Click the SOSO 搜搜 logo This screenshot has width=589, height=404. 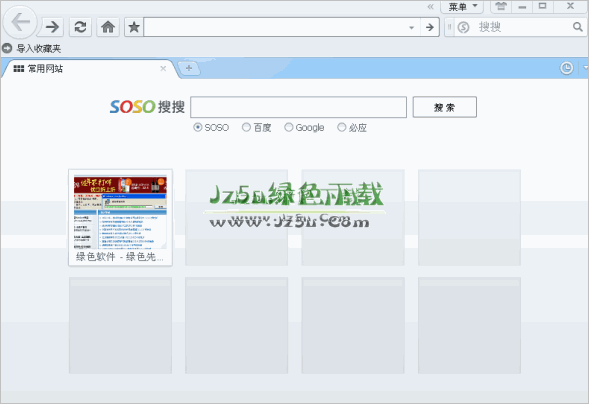click(x=147, y=107)
